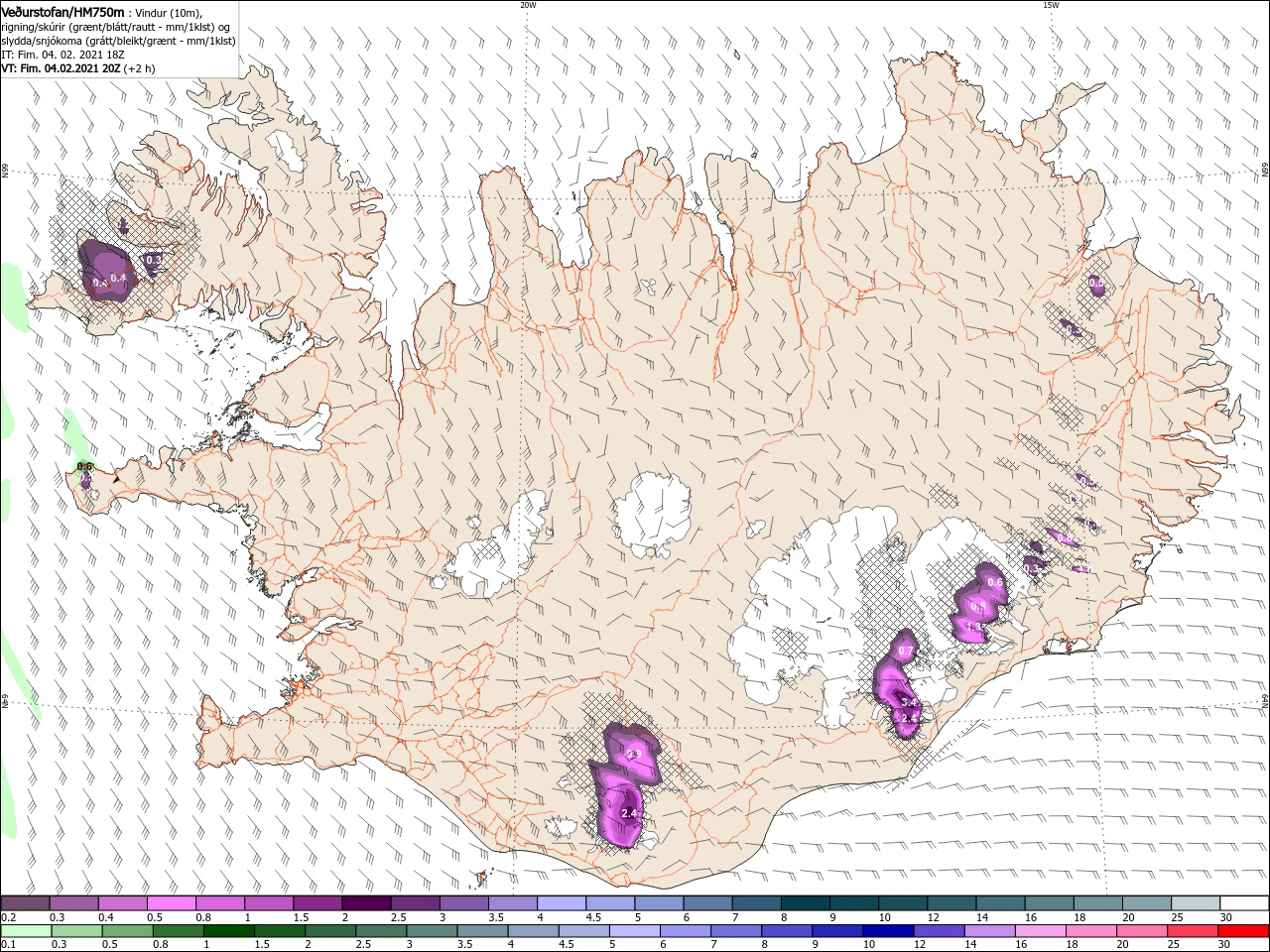Click the grey-purple 0.2 swatch in top legend
1270x952 pixels.
click(25, 903)
